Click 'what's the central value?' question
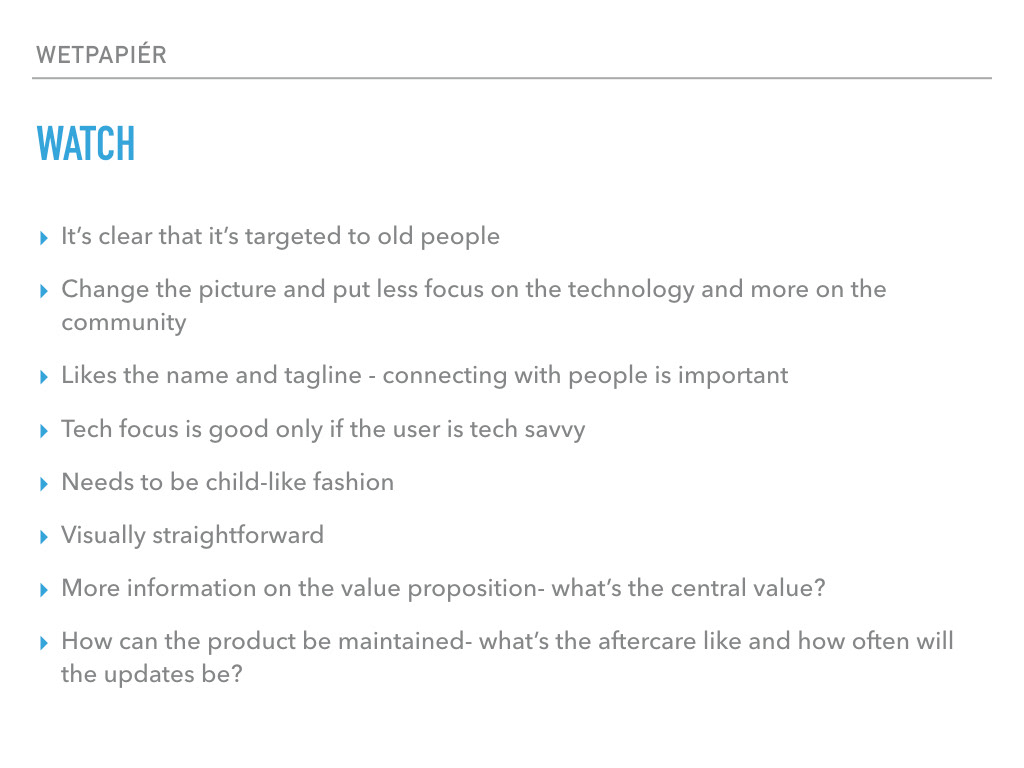The image size is (1024, 768). 688,588
